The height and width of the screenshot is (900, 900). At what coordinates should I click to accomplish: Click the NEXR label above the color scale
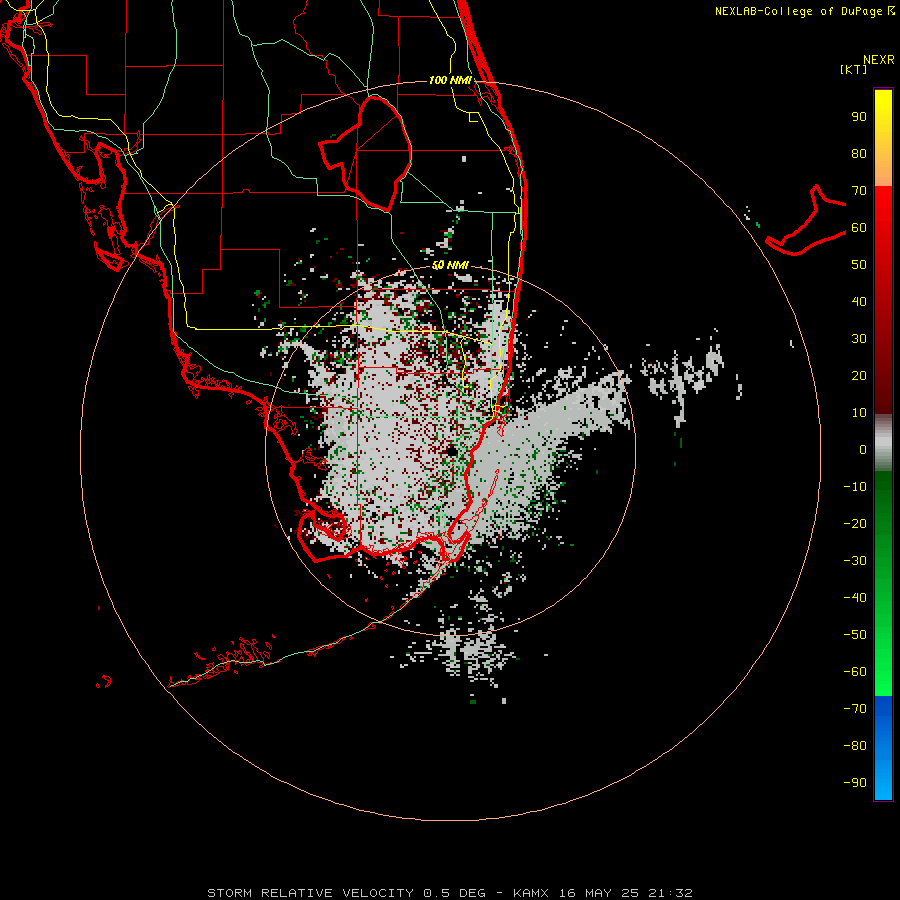click(879, 60)
